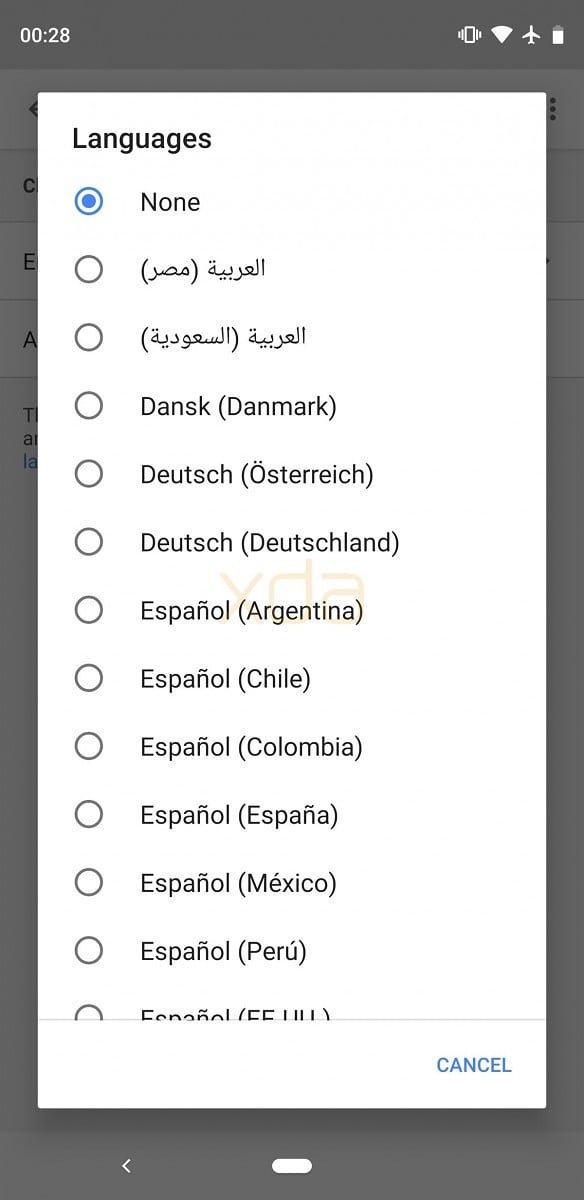Screen dimensions: 584x1200
Task: Select Arabic (Saudi Arabia) second Arabic option
Action: pyautogui.click(x=89, y=337)
